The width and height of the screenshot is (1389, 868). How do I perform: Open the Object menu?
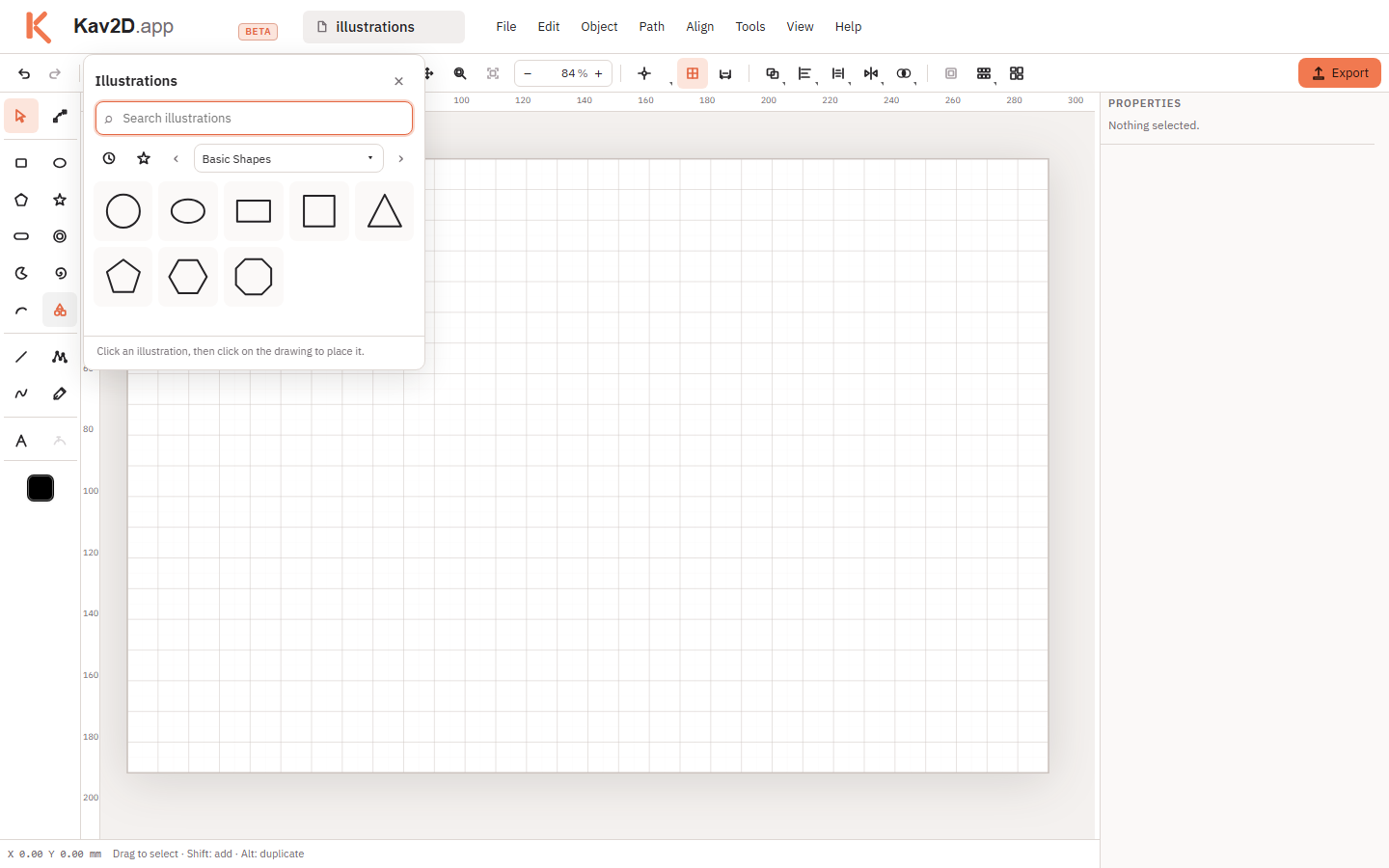tap(599, 27)
